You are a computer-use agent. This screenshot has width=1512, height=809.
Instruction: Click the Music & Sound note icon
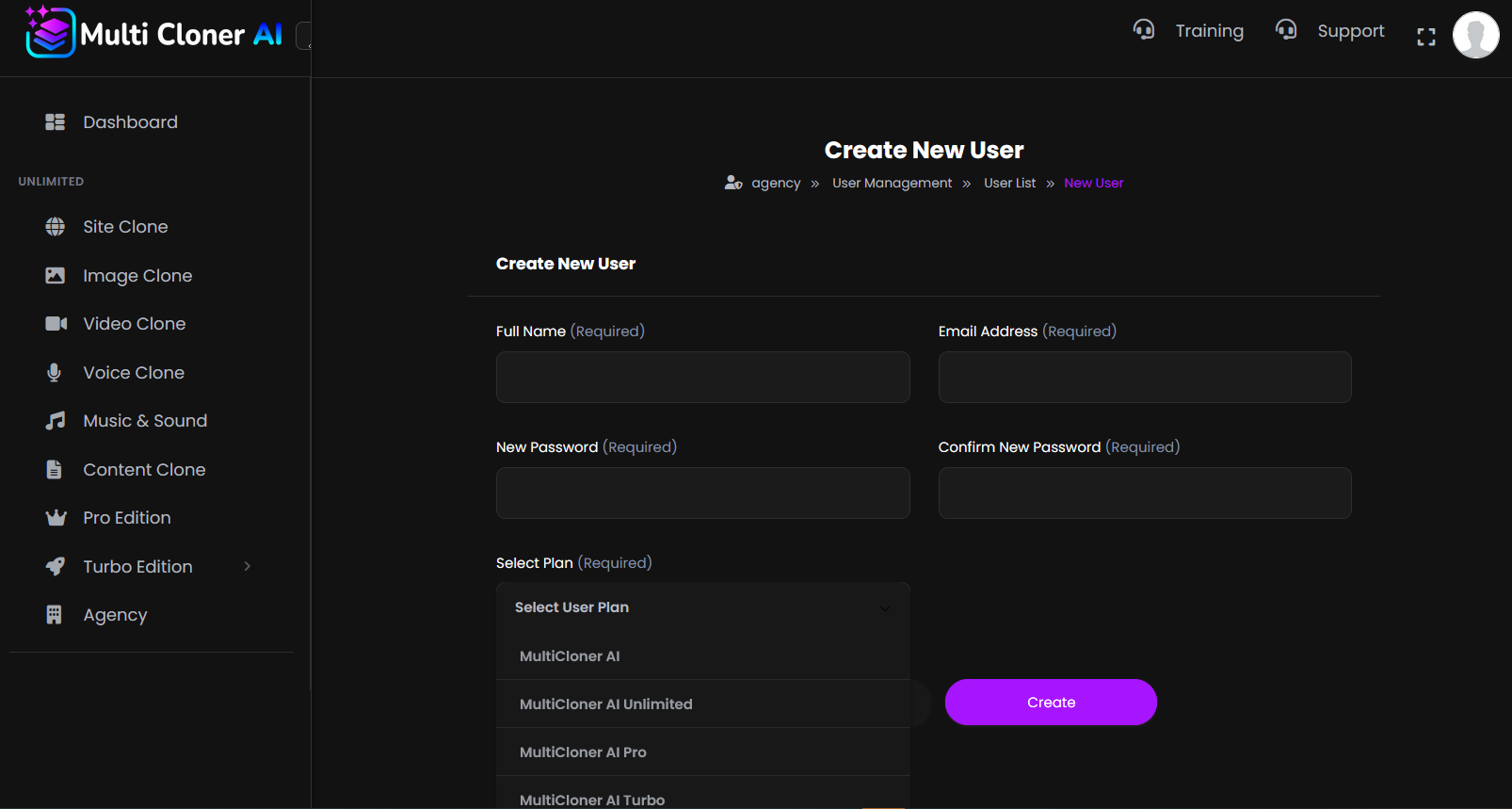click(x=56, y=421)
